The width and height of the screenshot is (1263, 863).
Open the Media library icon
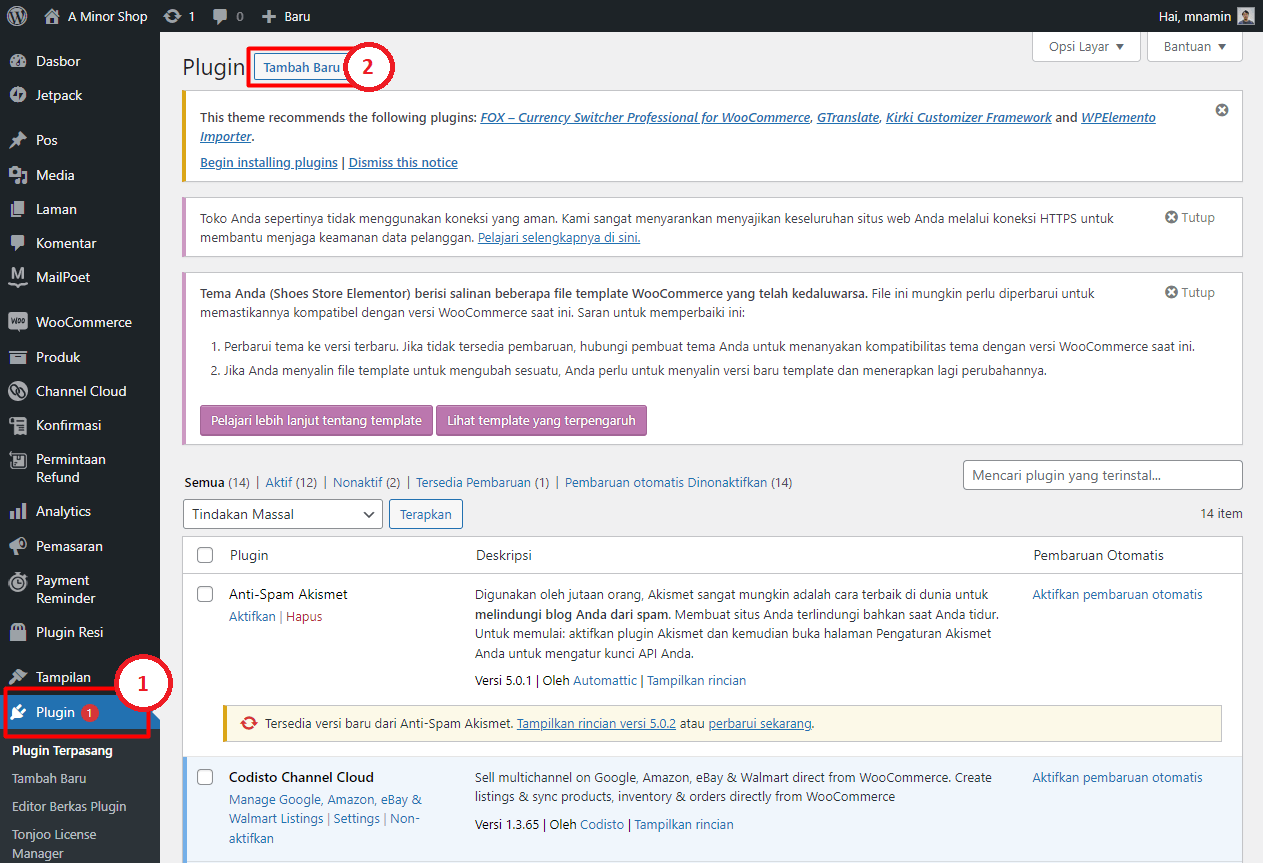coord(20,175)
